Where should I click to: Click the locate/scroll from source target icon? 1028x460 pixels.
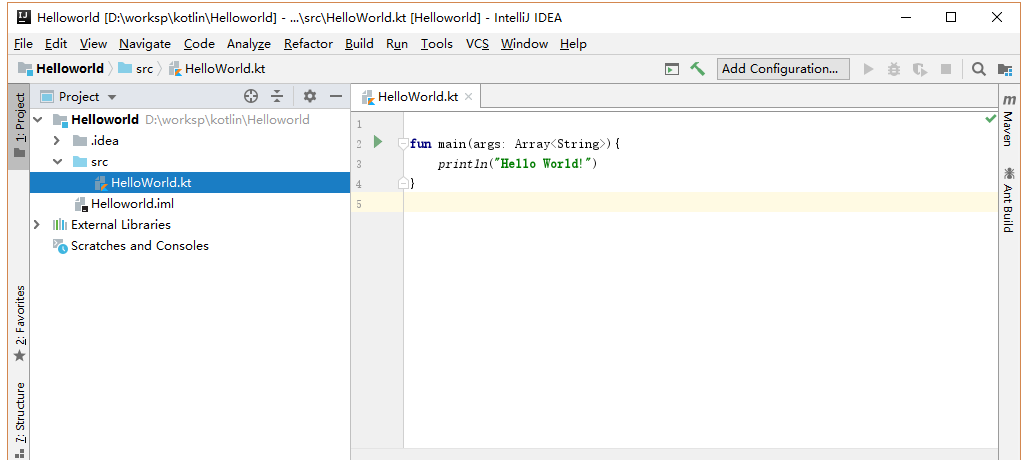(x=251, y=97)
